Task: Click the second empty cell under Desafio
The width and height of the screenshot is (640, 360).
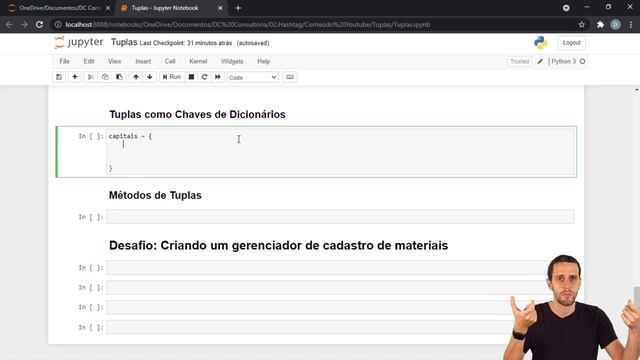Action: coord(327,288)
